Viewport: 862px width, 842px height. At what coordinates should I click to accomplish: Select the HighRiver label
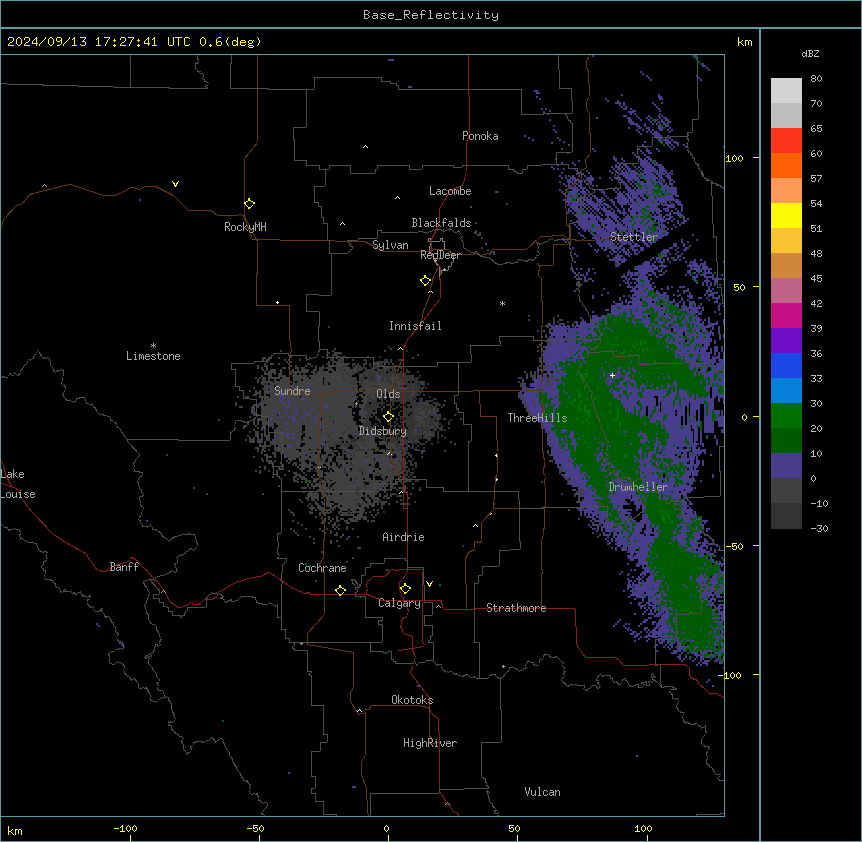click(430, 743)
